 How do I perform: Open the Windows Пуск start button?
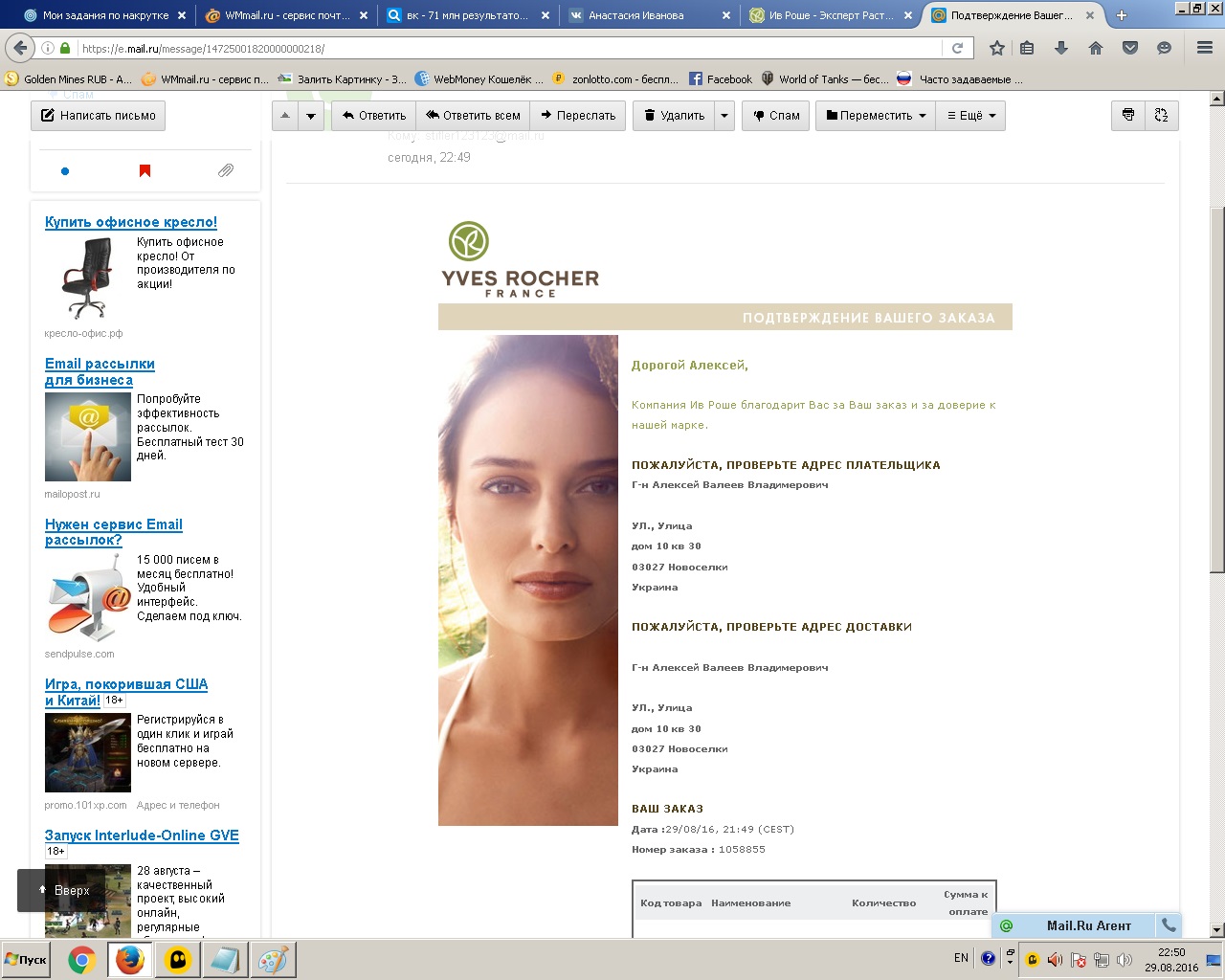coord(26,960)
